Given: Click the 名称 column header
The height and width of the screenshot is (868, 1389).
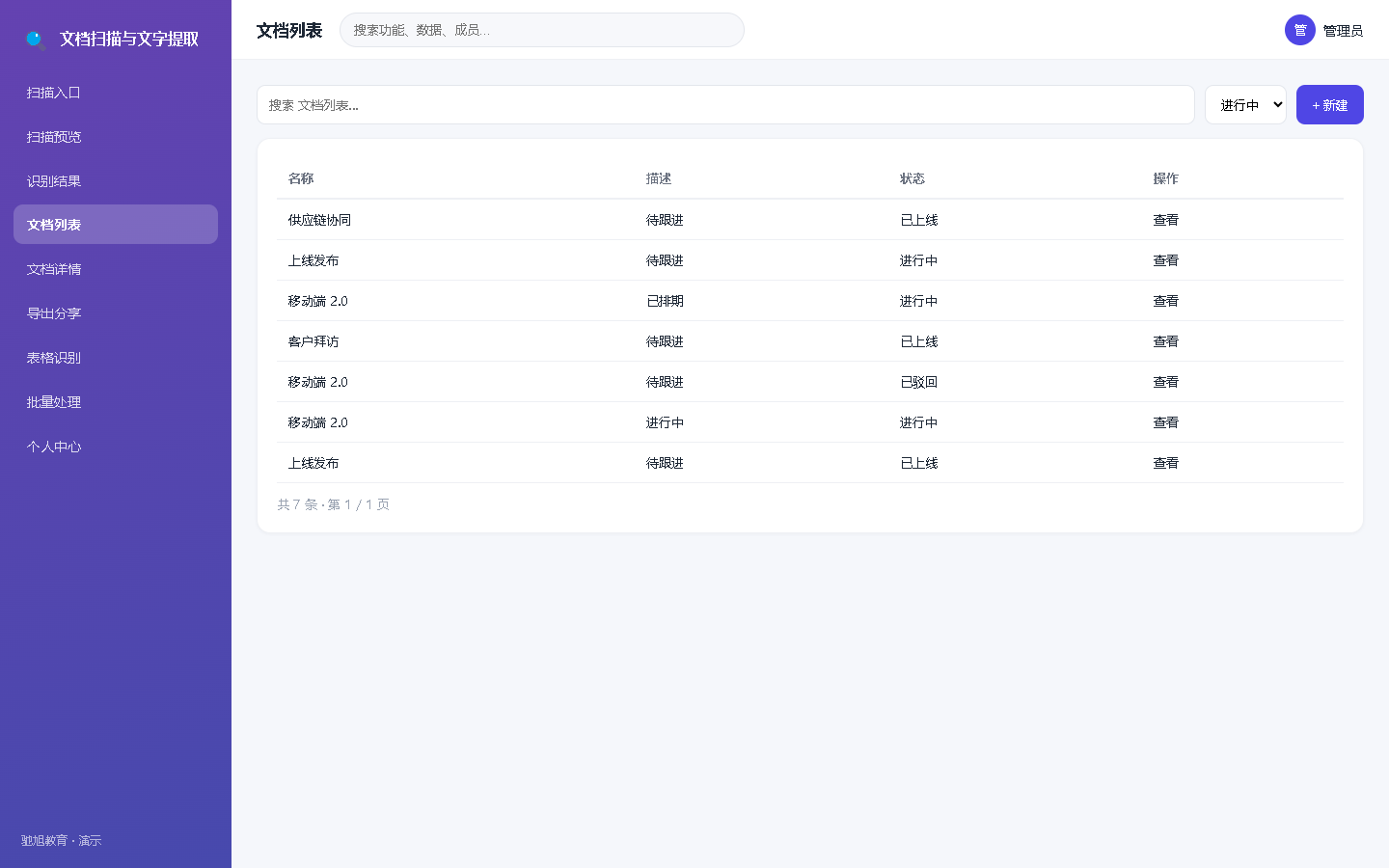Looking at the screenshot, I should pos(301,178).
